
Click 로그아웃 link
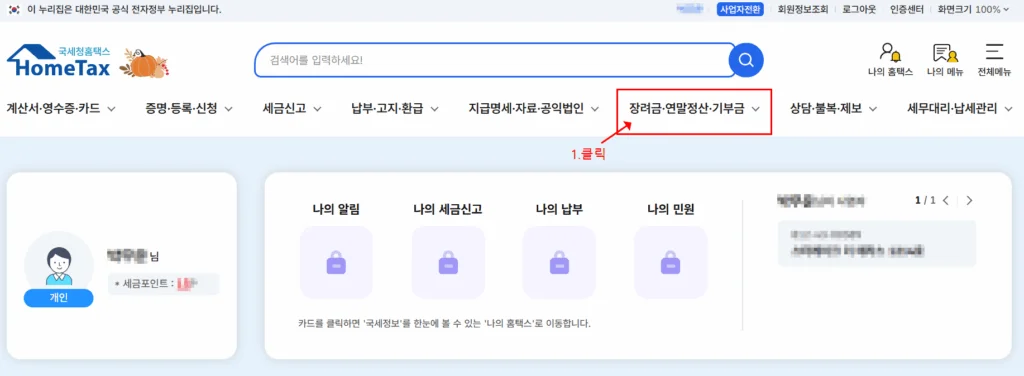[859, 9]
